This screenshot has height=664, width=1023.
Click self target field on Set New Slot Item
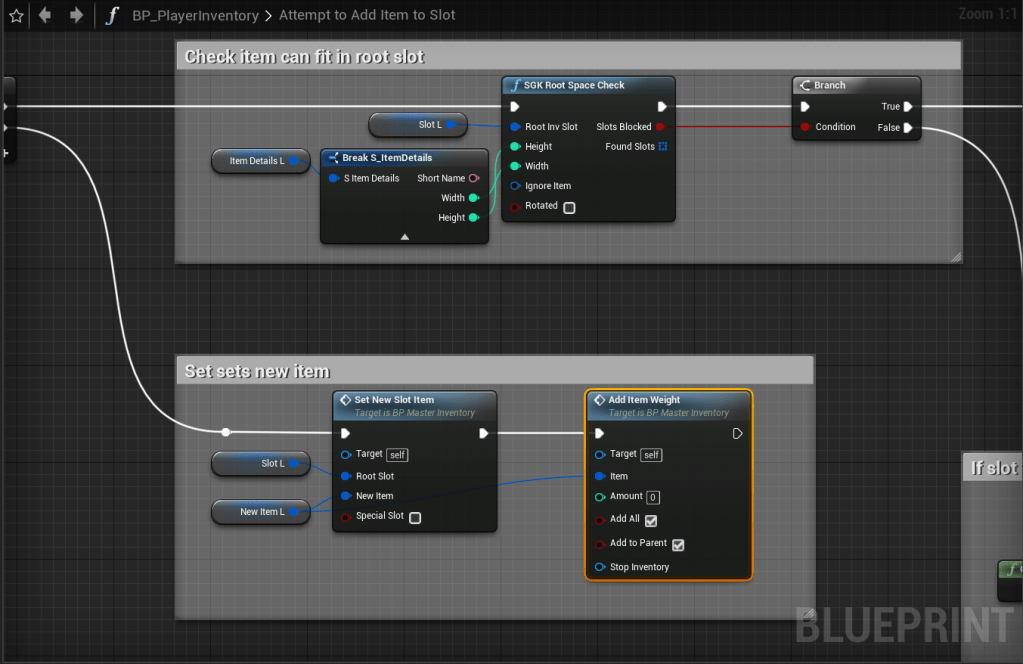397,455
